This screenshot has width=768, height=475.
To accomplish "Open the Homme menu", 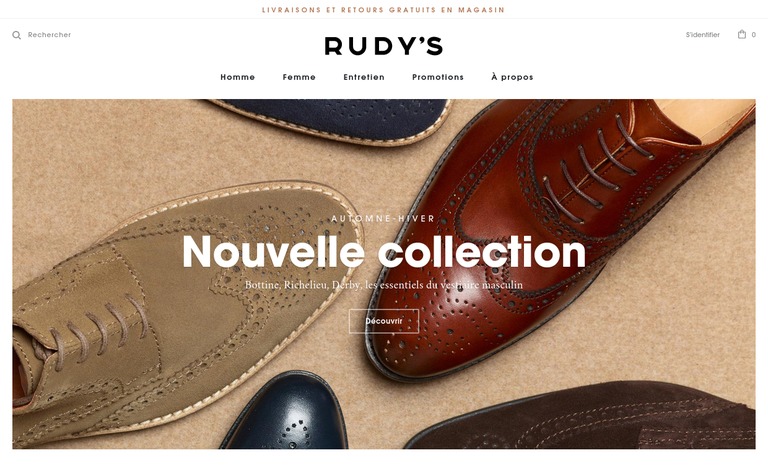I will click(238, 77).
